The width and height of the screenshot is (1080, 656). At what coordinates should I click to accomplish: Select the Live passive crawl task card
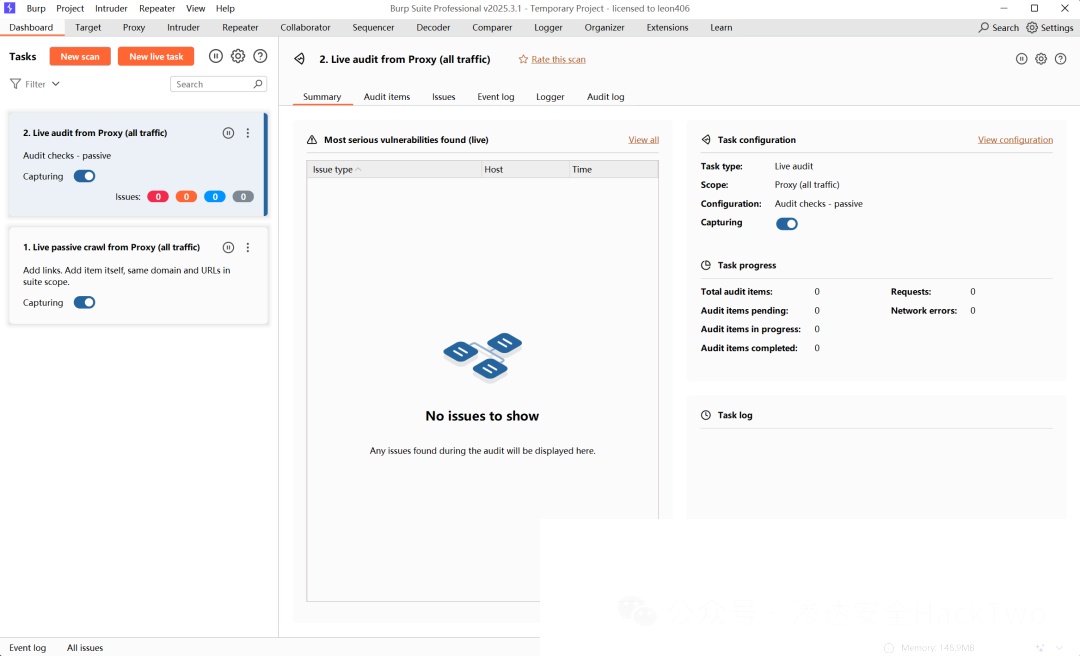pyautogui.click(x=138, y=276)
